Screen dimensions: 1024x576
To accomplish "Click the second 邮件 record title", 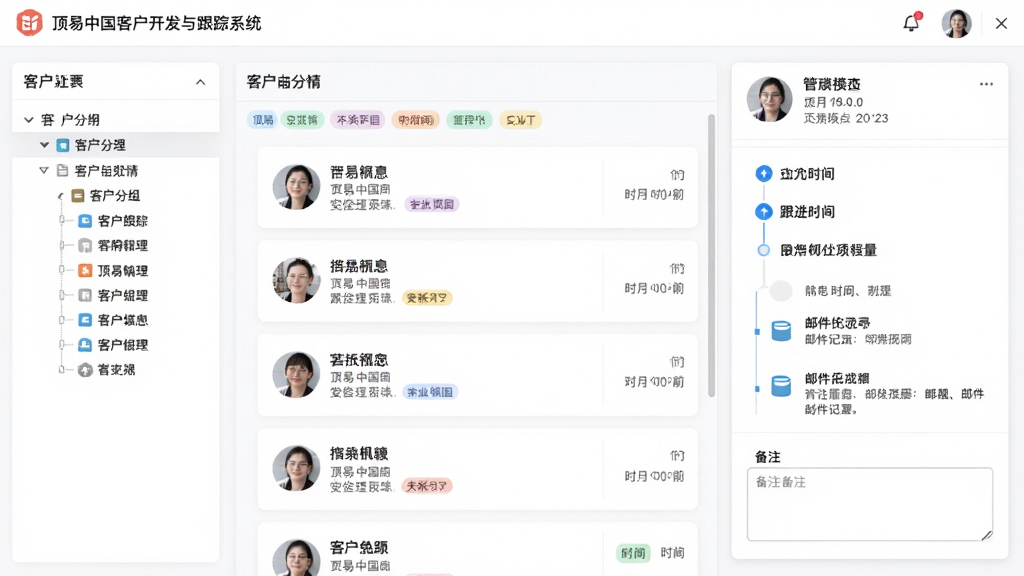I will tap(837, 379).
